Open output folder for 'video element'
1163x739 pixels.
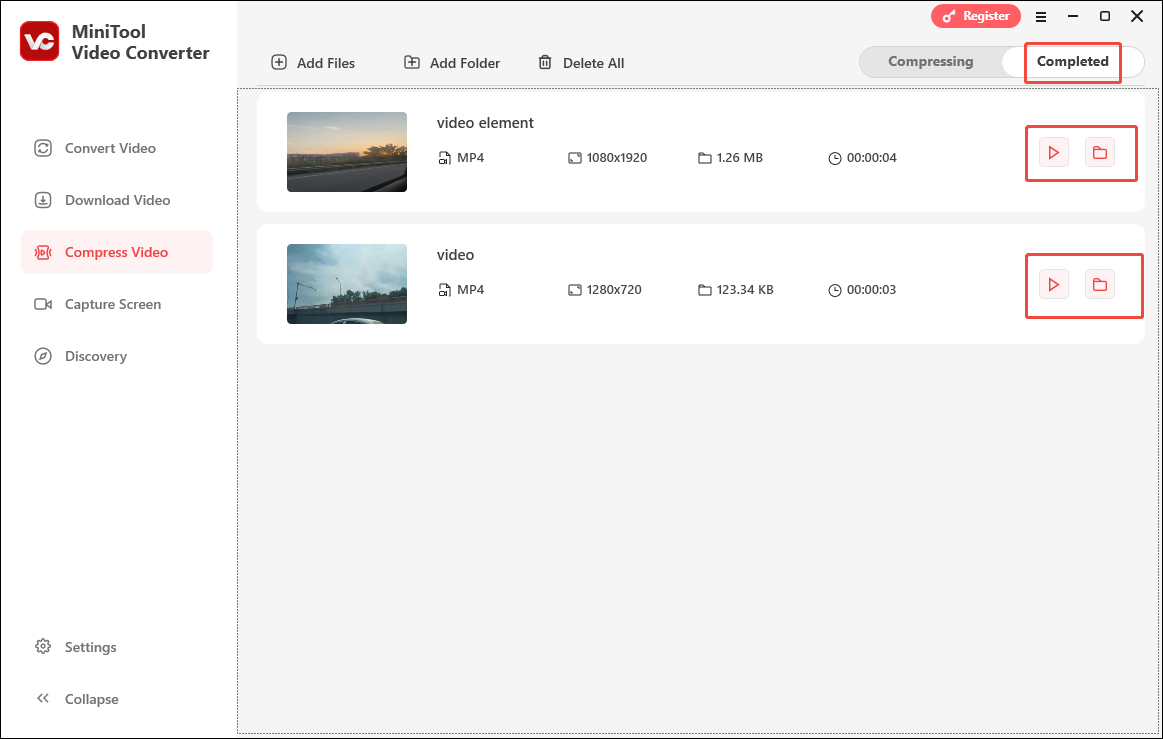coord(1100,152)
